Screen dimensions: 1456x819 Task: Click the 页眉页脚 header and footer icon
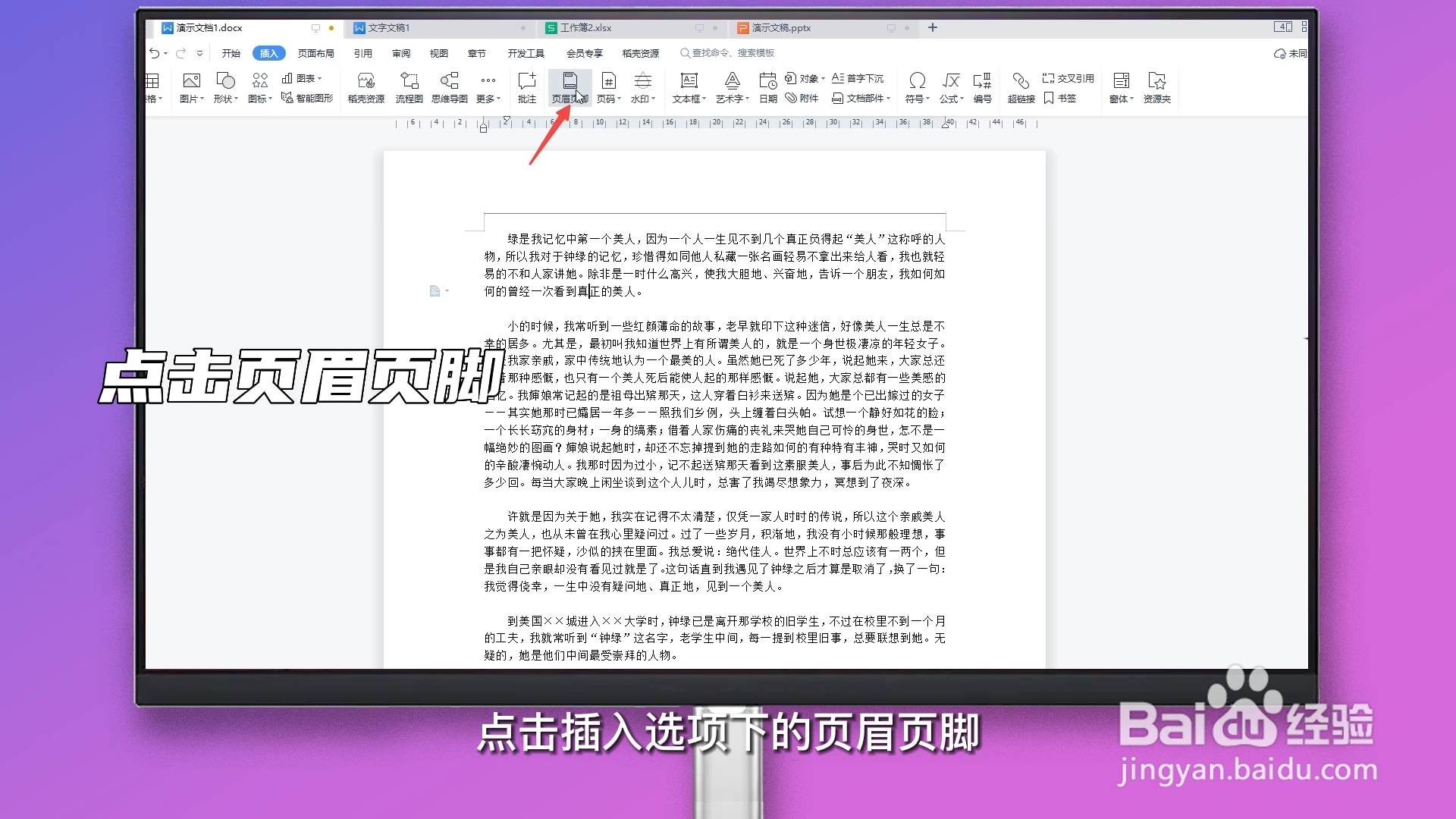click(x=570, y=86)
